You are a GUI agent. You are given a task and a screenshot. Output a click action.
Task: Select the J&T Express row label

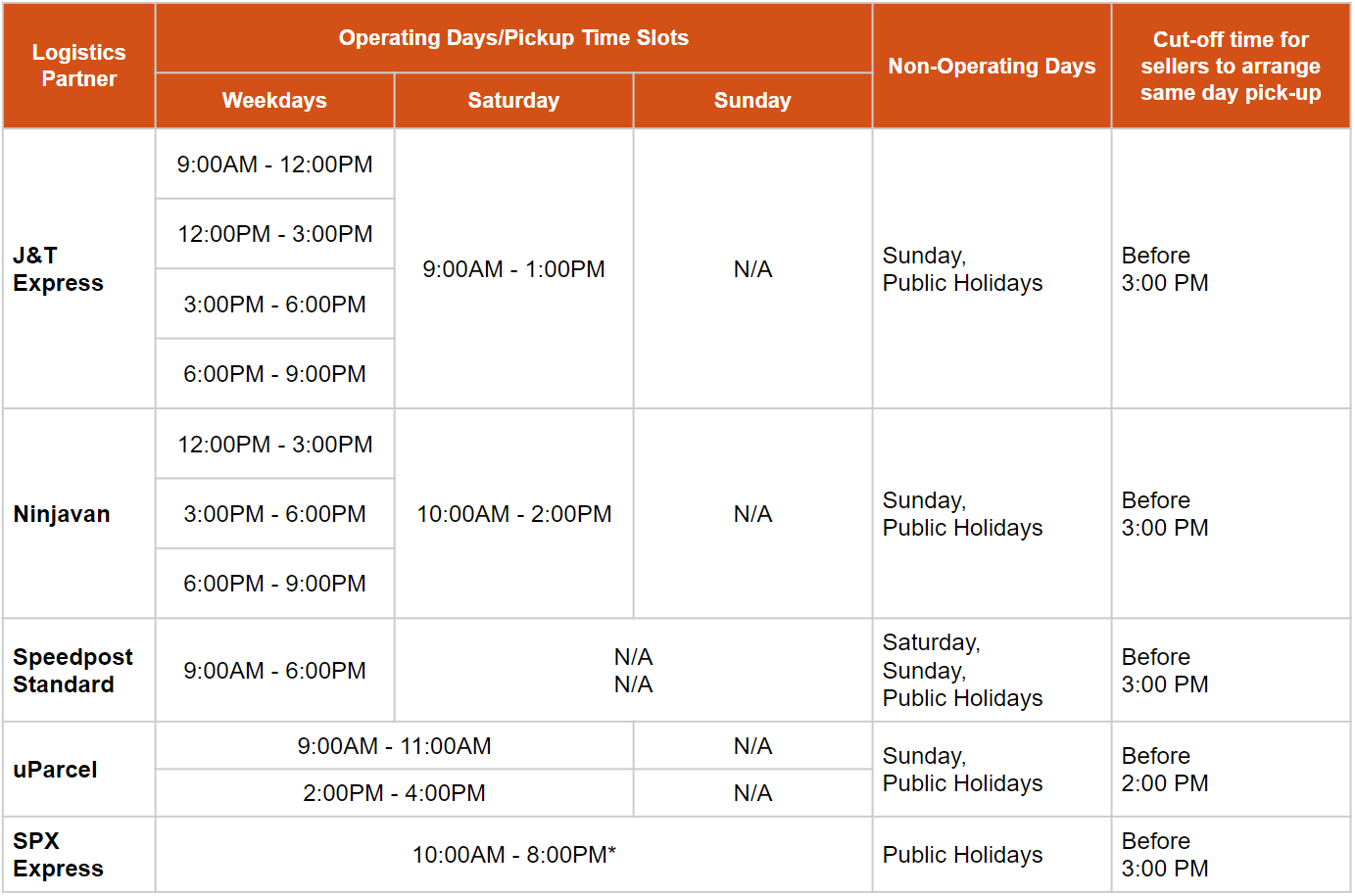pos(59,269)
